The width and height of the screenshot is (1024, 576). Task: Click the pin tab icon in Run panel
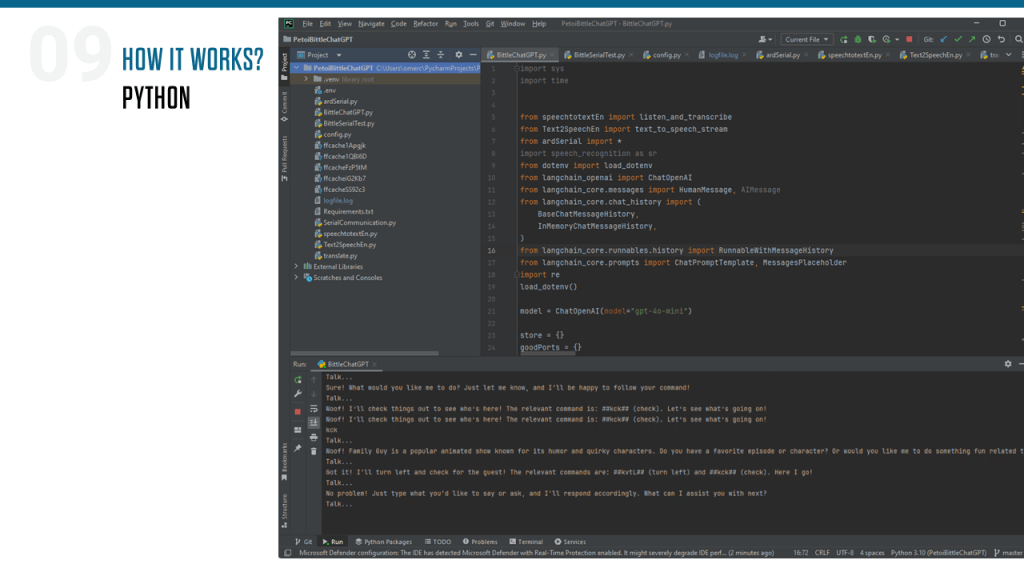click(297, 449)
